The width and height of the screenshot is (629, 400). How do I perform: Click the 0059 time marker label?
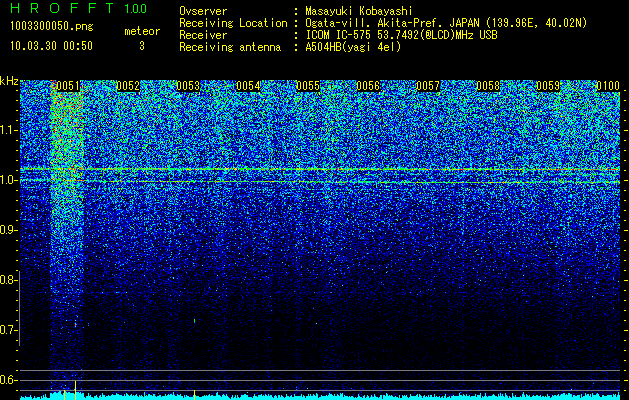pos(548,86)
